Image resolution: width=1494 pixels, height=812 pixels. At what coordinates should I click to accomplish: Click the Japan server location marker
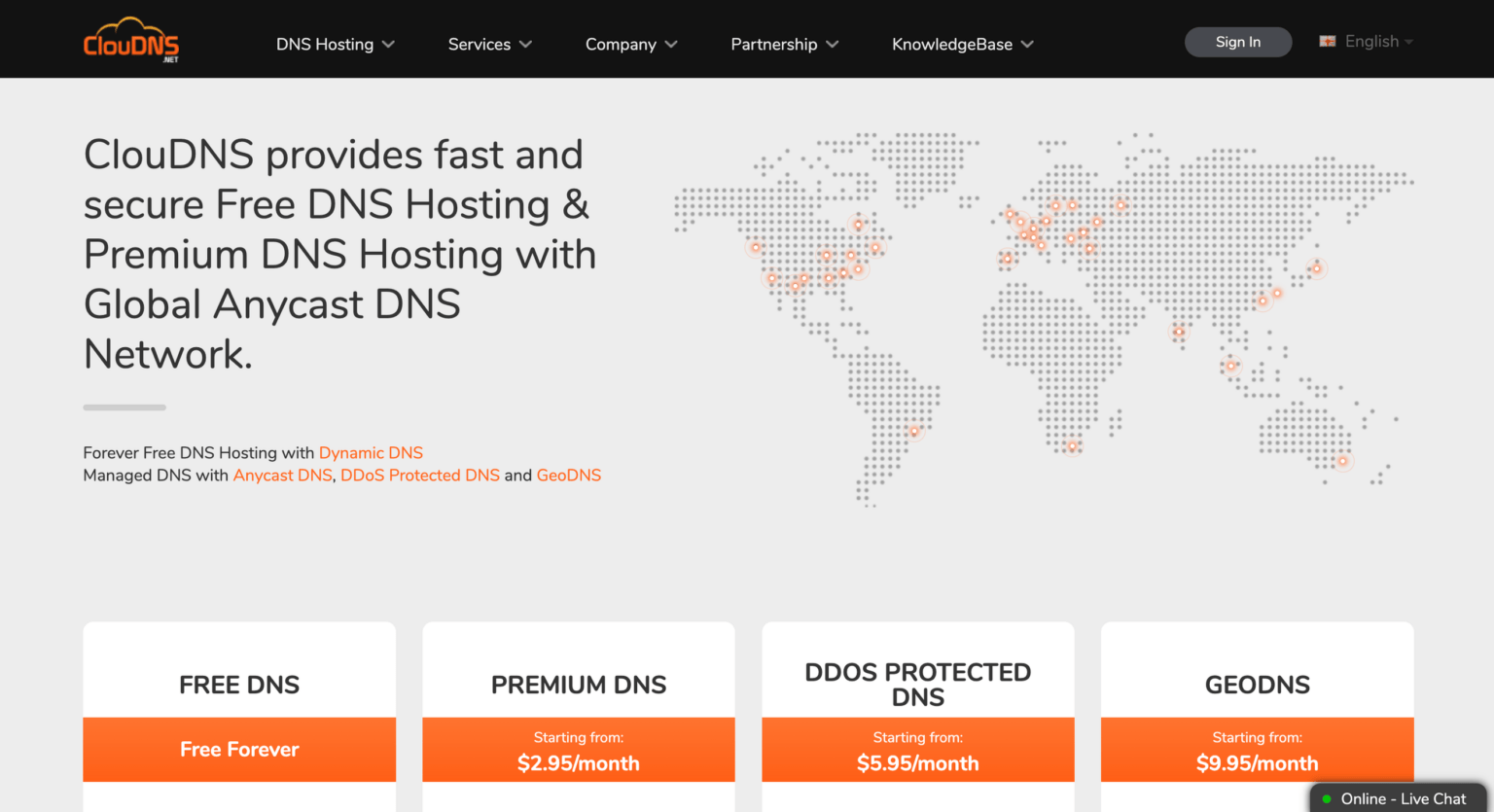[x=1316, y=268]
